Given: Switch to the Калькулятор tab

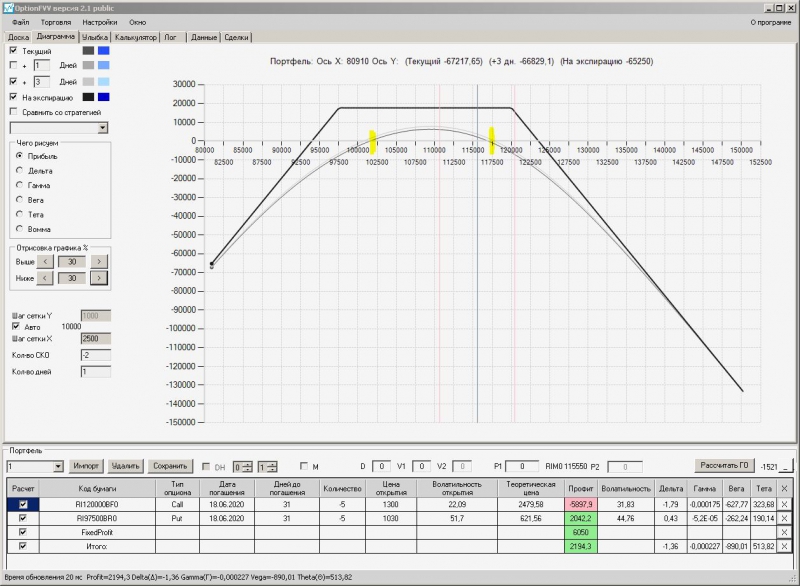Looking at the screenshot, I should (x=135, y=37).
